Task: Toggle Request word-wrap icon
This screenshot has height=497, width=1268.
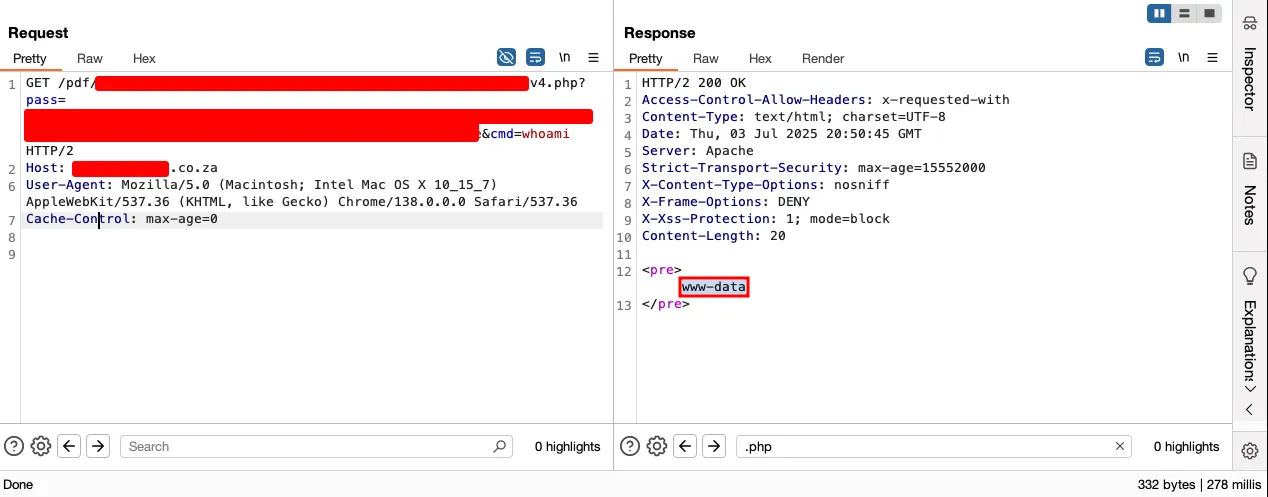Action: [535, 57]
